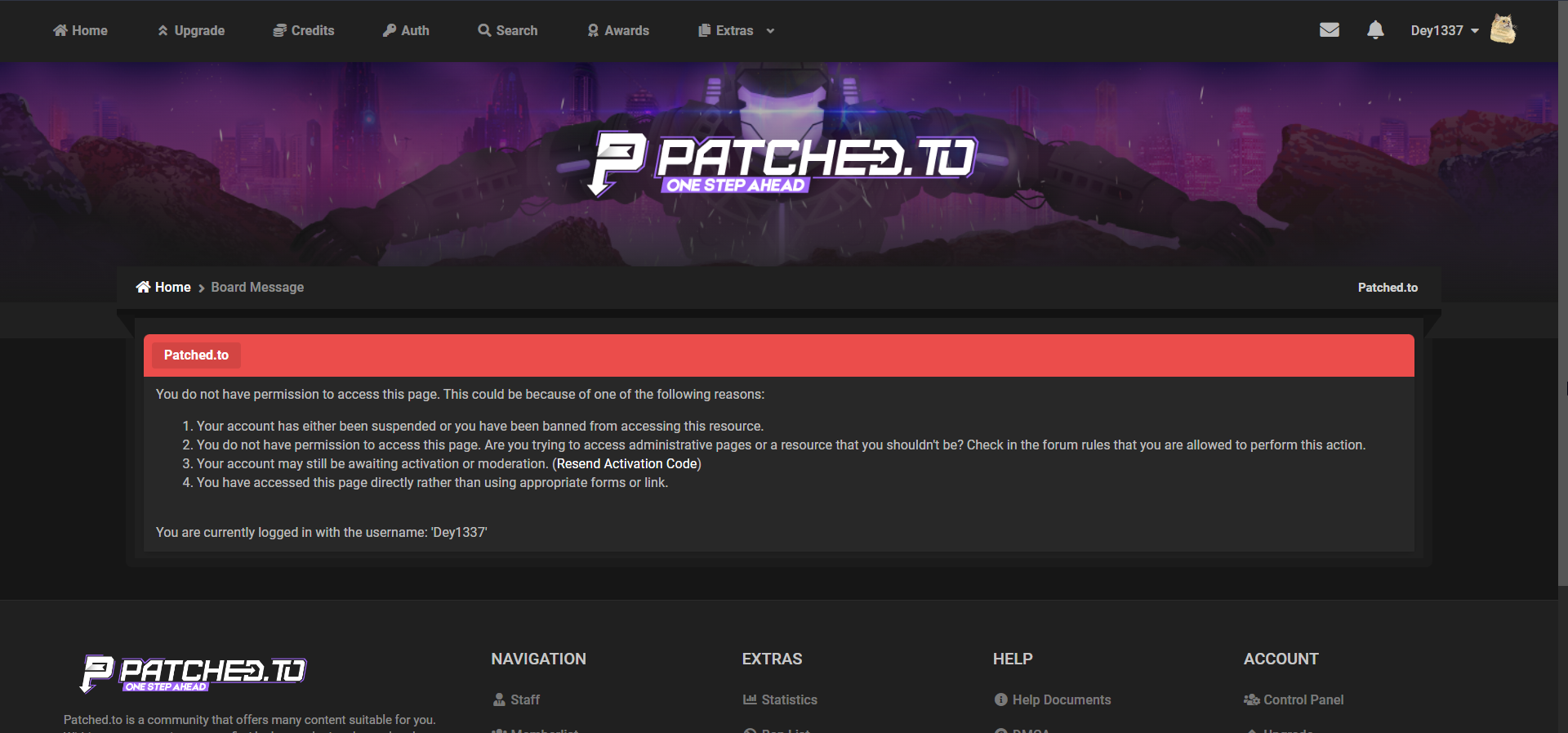This screenshot has height=733, width=1568.
Task: Go to Home in the breadcrumb
Action: click(163, 288)
